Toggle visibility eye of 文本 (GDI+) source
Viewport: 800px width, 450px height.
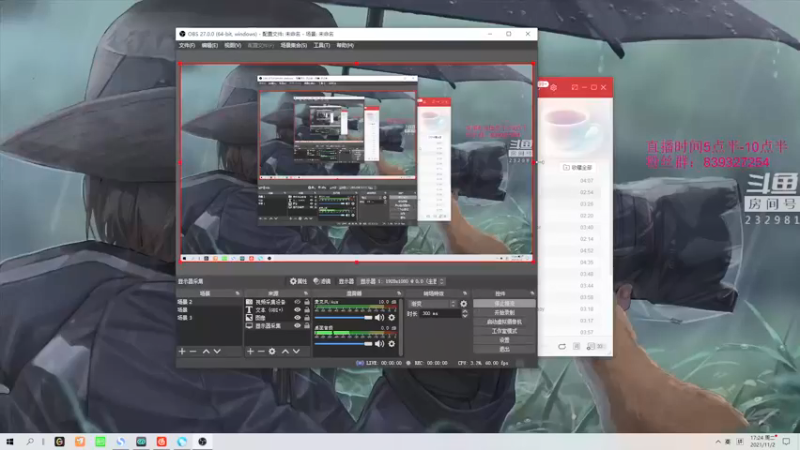click(297, 310)
